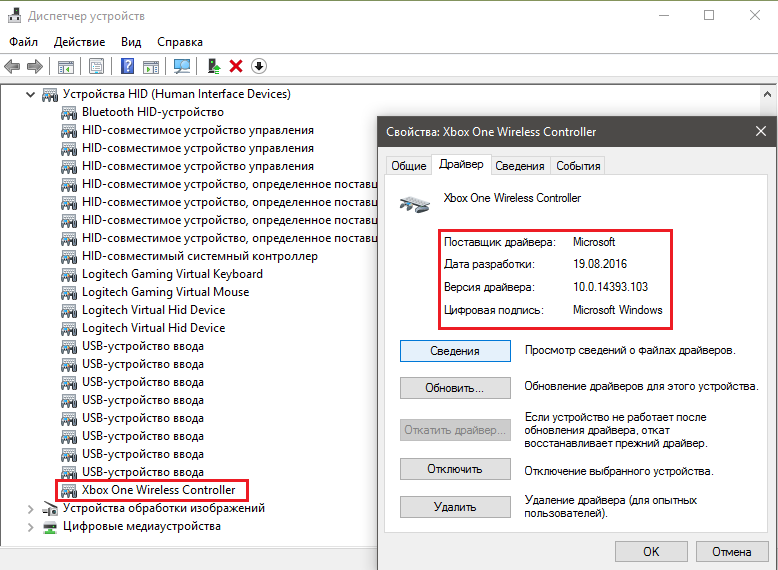This screenshot has width=778, height=570.
Task: Click the Удалить button
Action: click(x=455, y=507)
